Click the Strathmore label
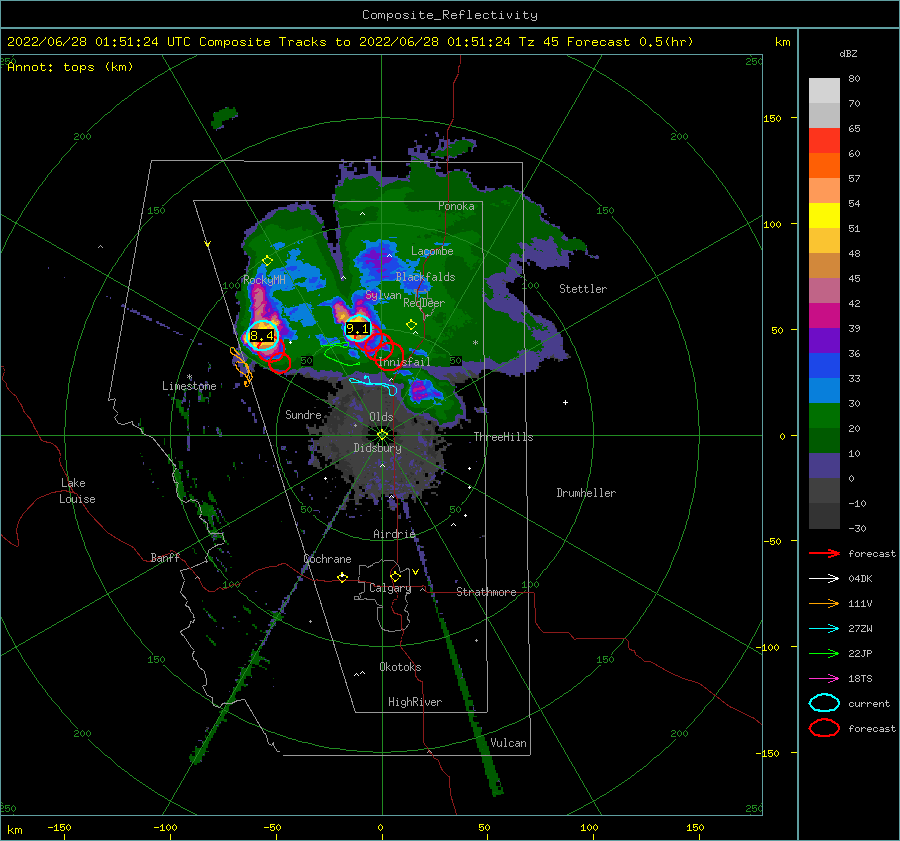 486,592
